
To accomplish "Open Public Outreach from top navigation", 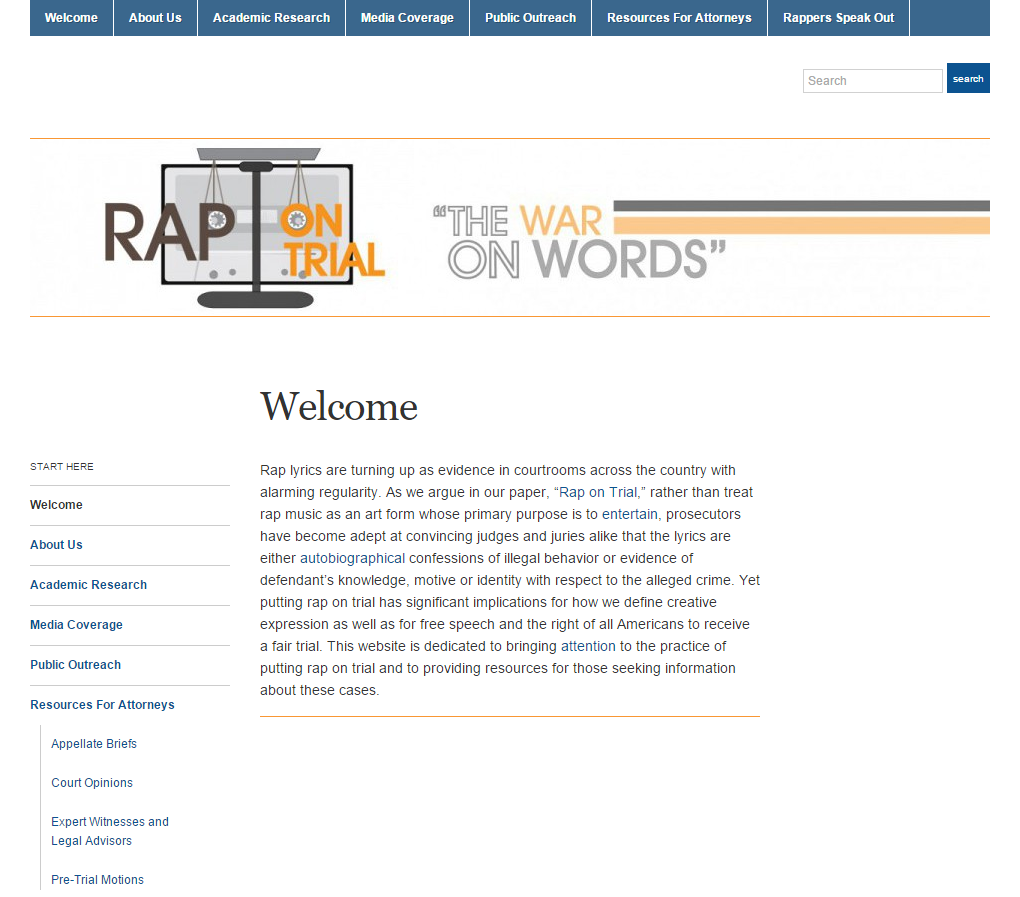I will pyautogui.click(x=530, y=18).
